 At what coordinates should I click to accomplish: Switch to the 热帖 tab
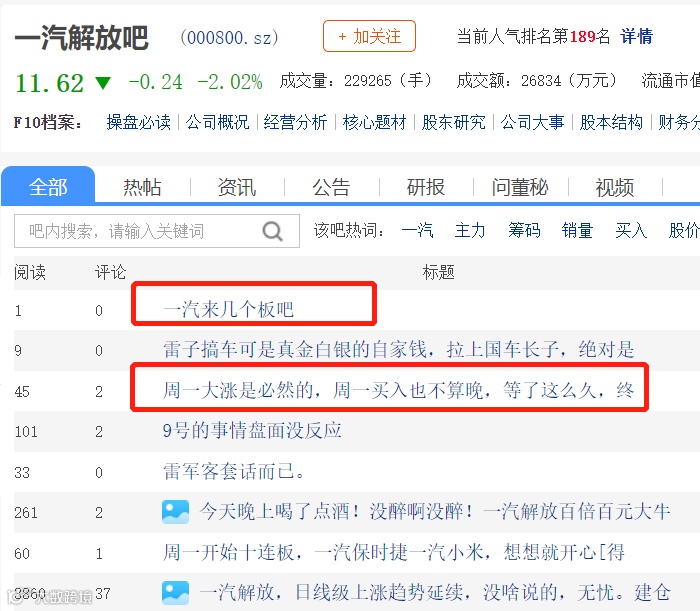point(142,187)
